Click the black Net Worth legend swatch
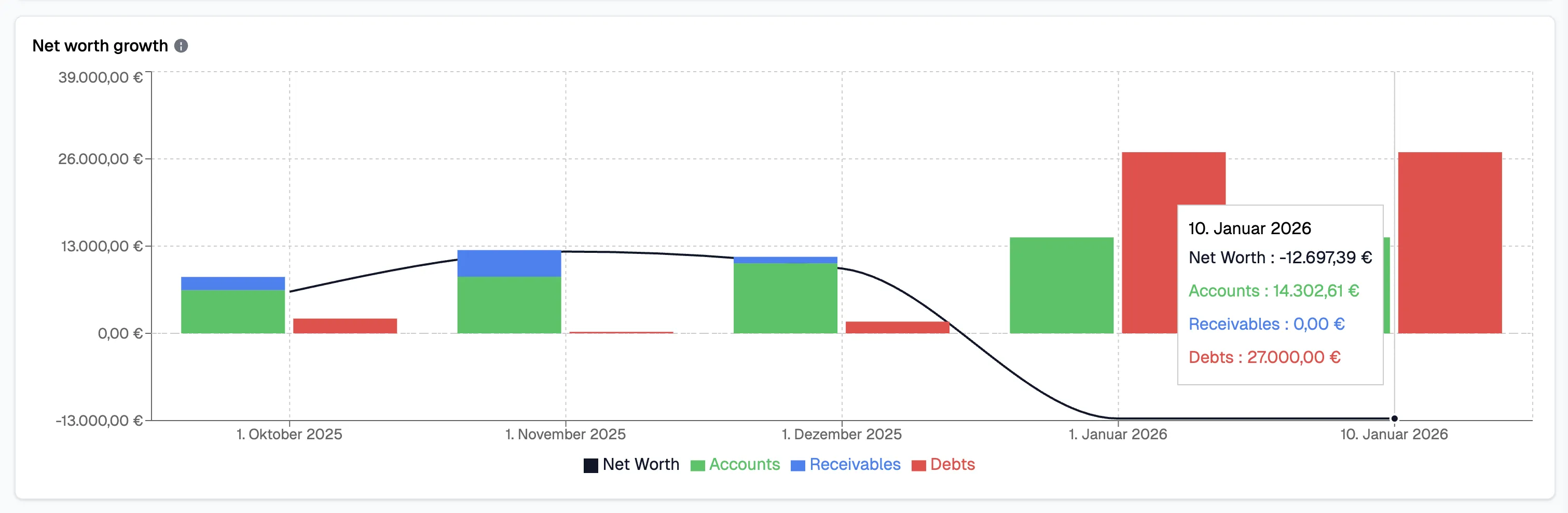 pos(591,464)
